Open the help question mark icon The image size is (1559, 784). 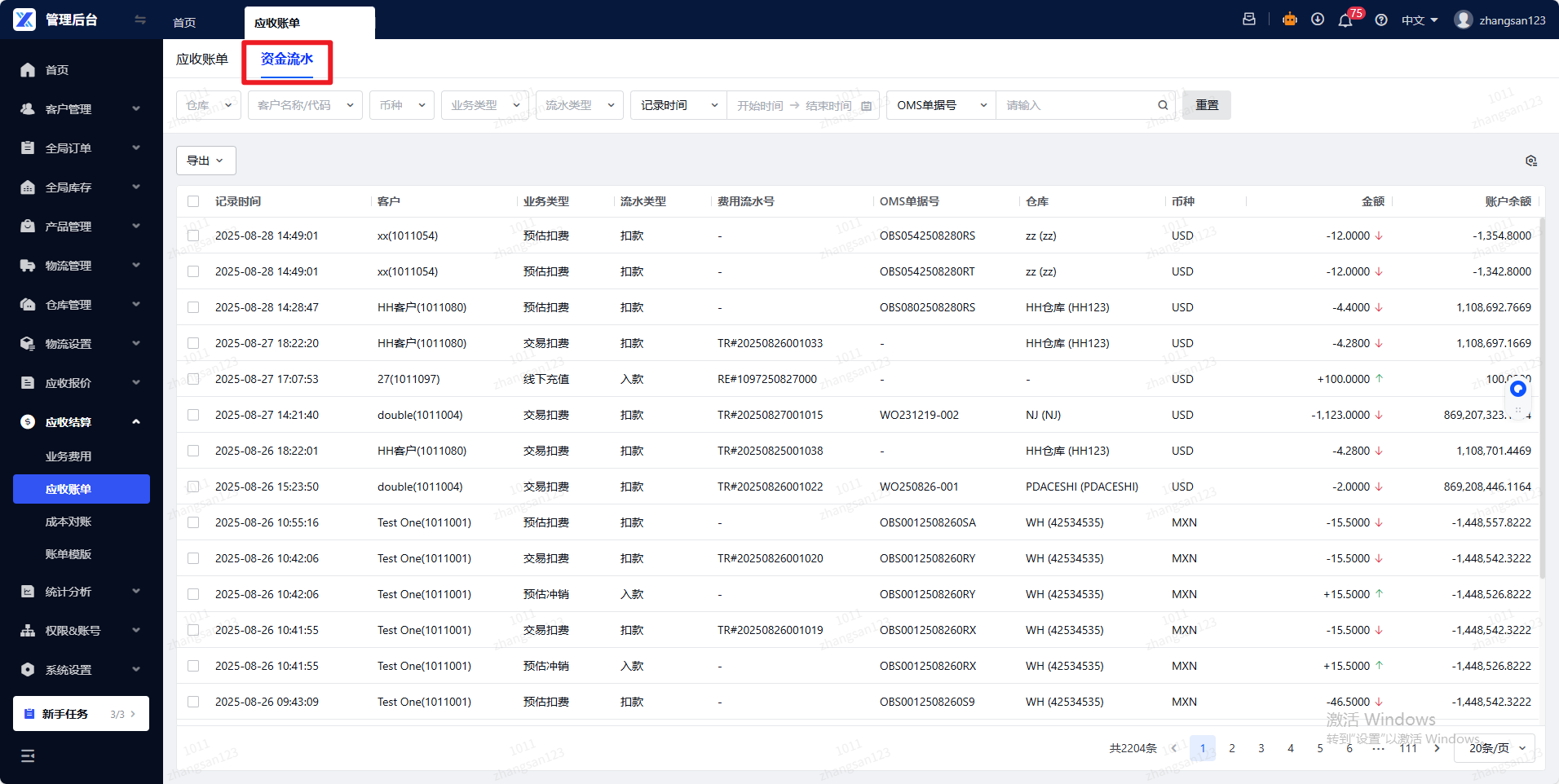[x=1381, y=20]
